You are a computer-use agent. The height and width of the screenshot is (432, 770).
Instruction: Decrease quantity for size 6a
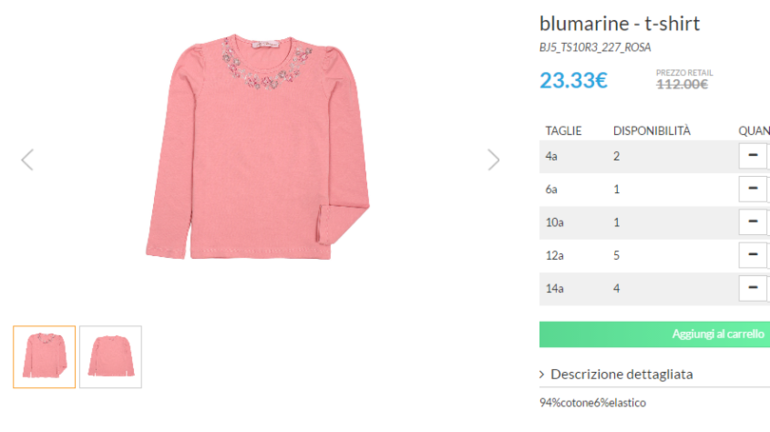tap(752, 188)
